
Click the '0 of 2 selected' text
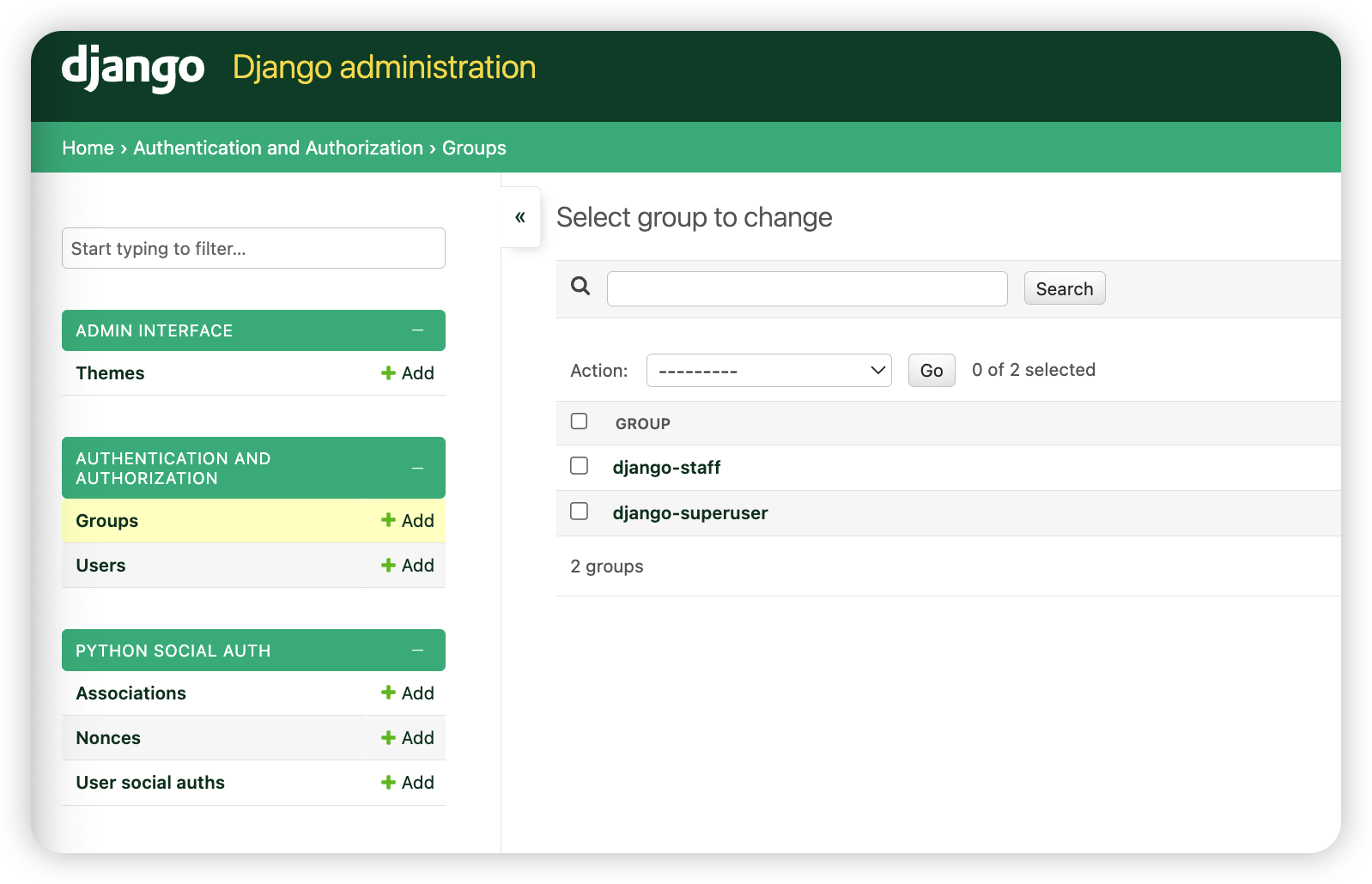point(1034,370)
